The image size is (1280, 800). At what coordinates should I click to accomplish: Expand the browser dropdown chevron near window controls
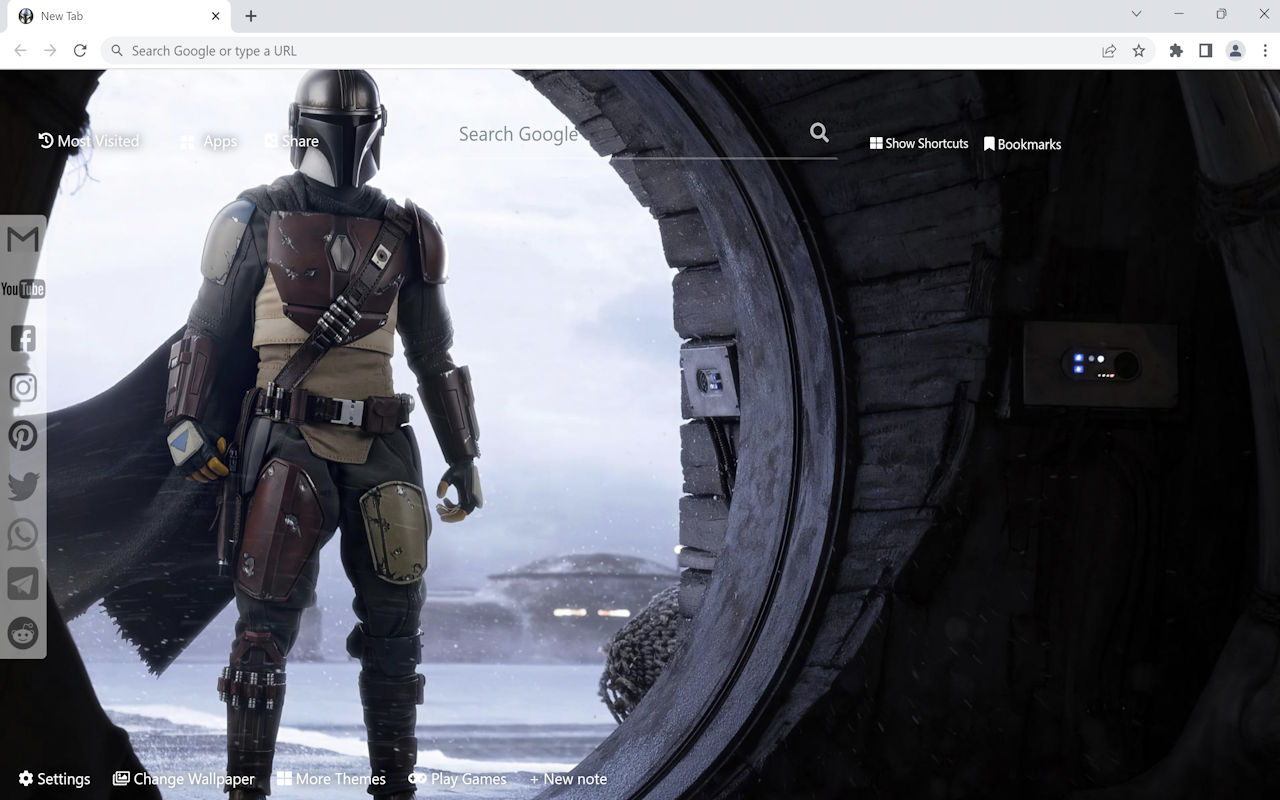tap(1136, 14)
